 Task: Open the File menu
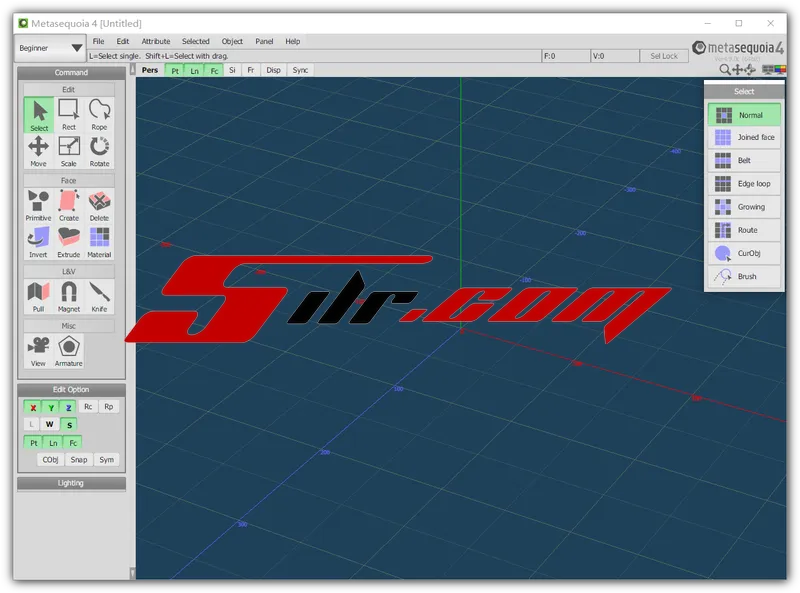98,41
